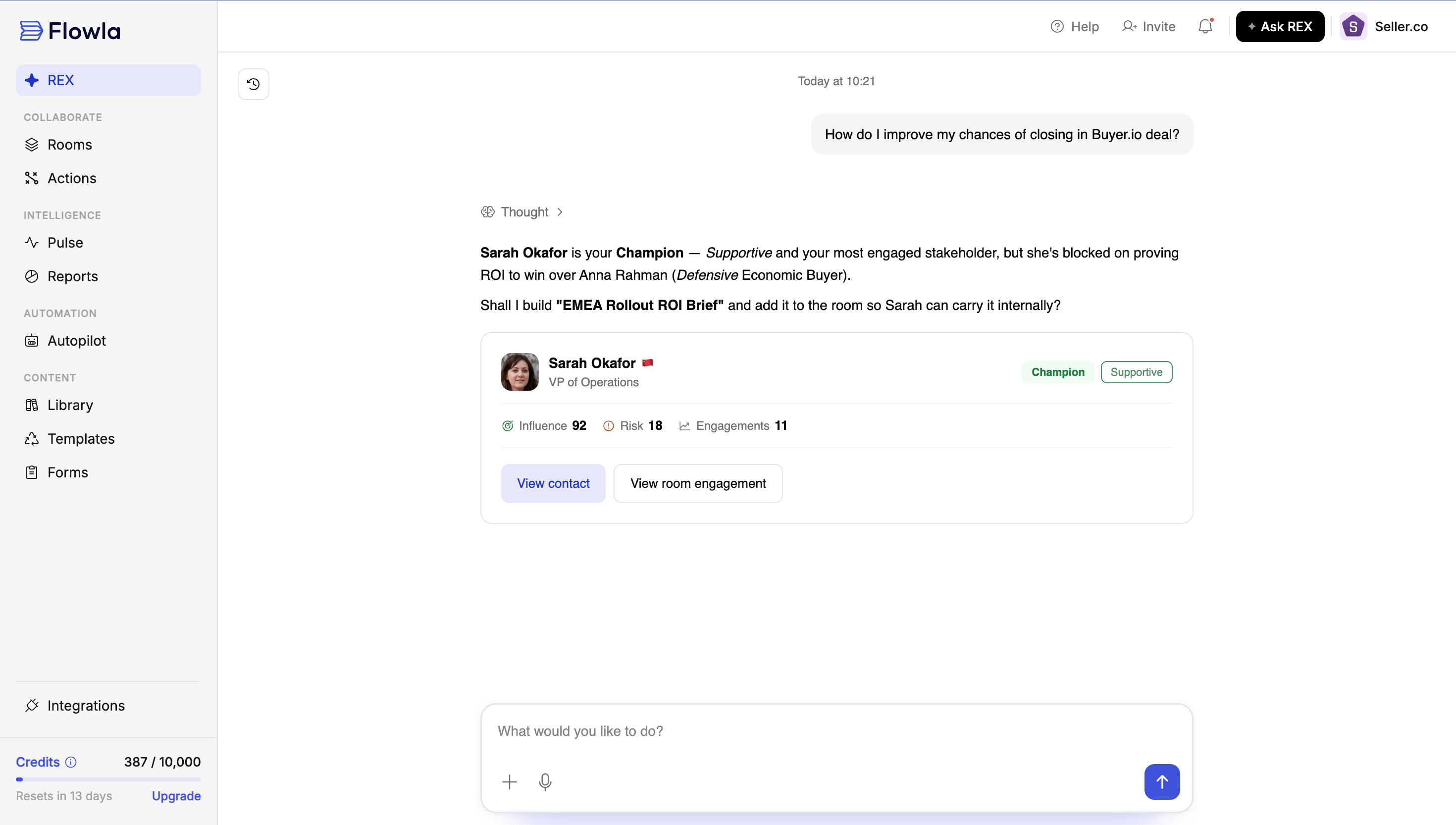Send message with the blue arrow button
This screenshot has width=1456, height=825.
tap(1161, 782)
